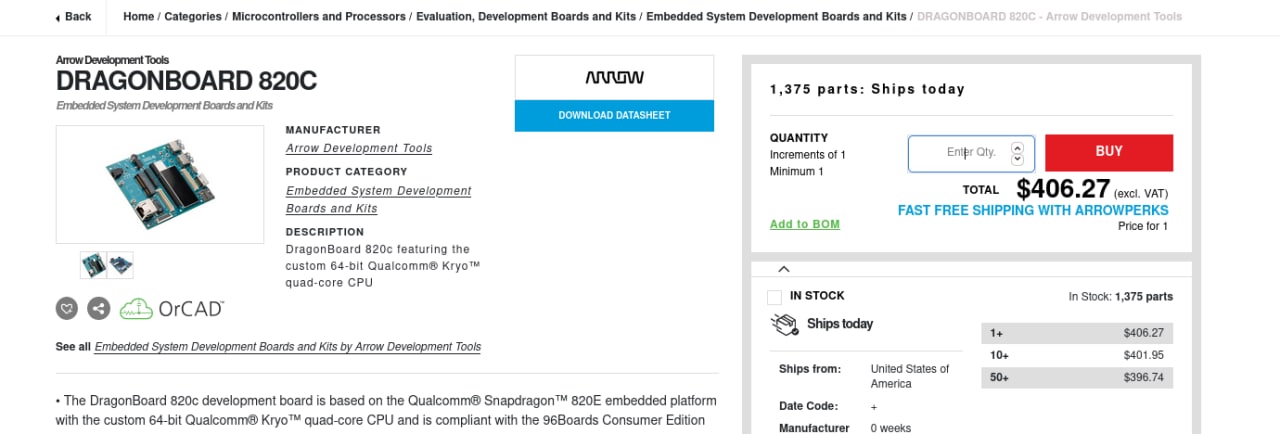This screenshot has width=1280, height=434.
Task: Open FAST FREE SHIPPING WITH ARROWPERKS link
Action: 1033,210
